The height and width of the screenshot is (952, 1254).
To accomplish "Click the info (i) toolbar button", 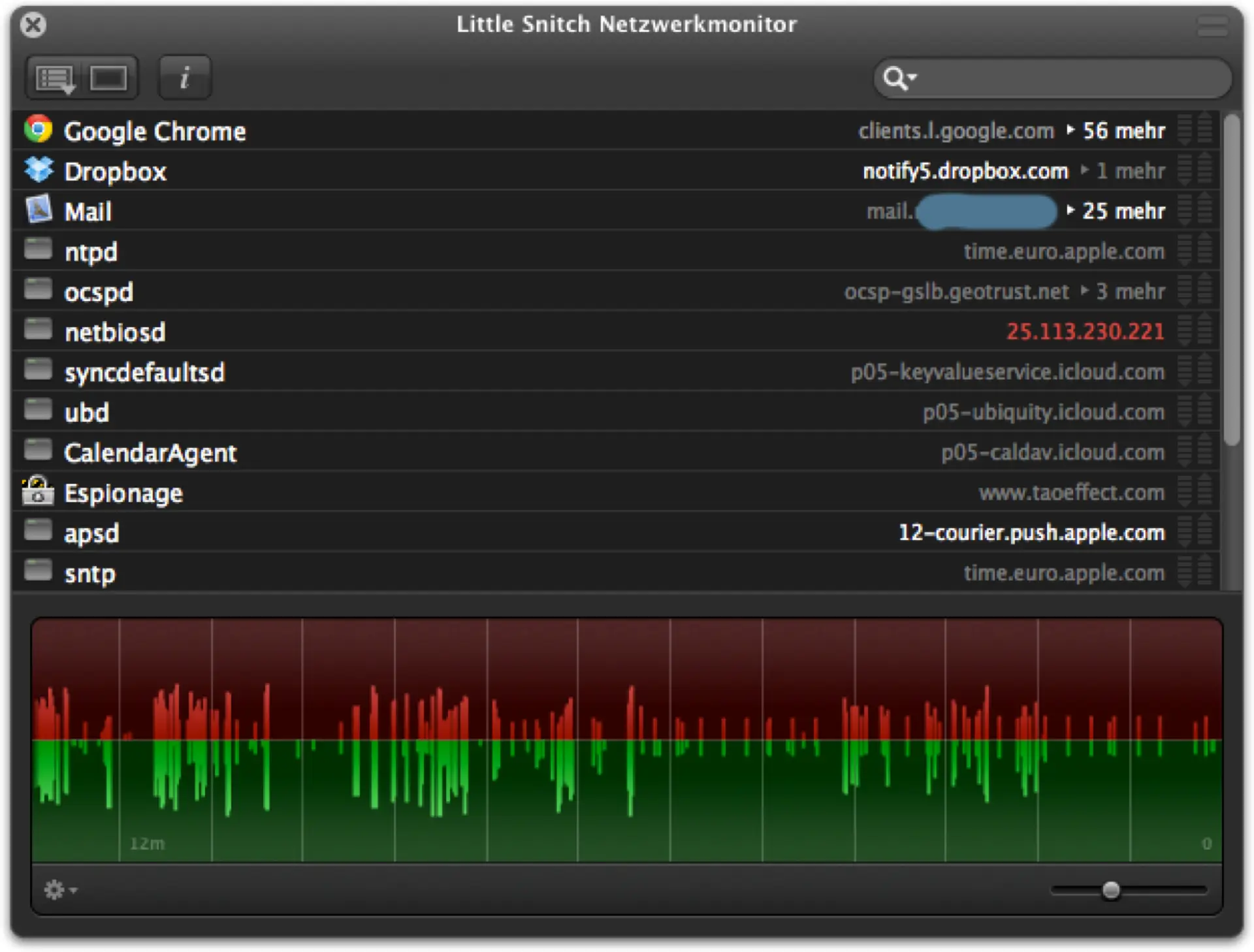I will (x=185, y=78).
